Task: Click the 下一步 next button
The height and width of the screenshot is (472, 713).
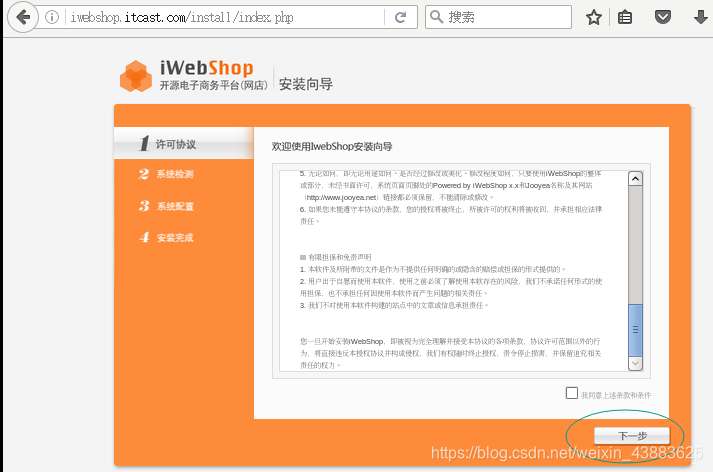Action: point(632,436)
